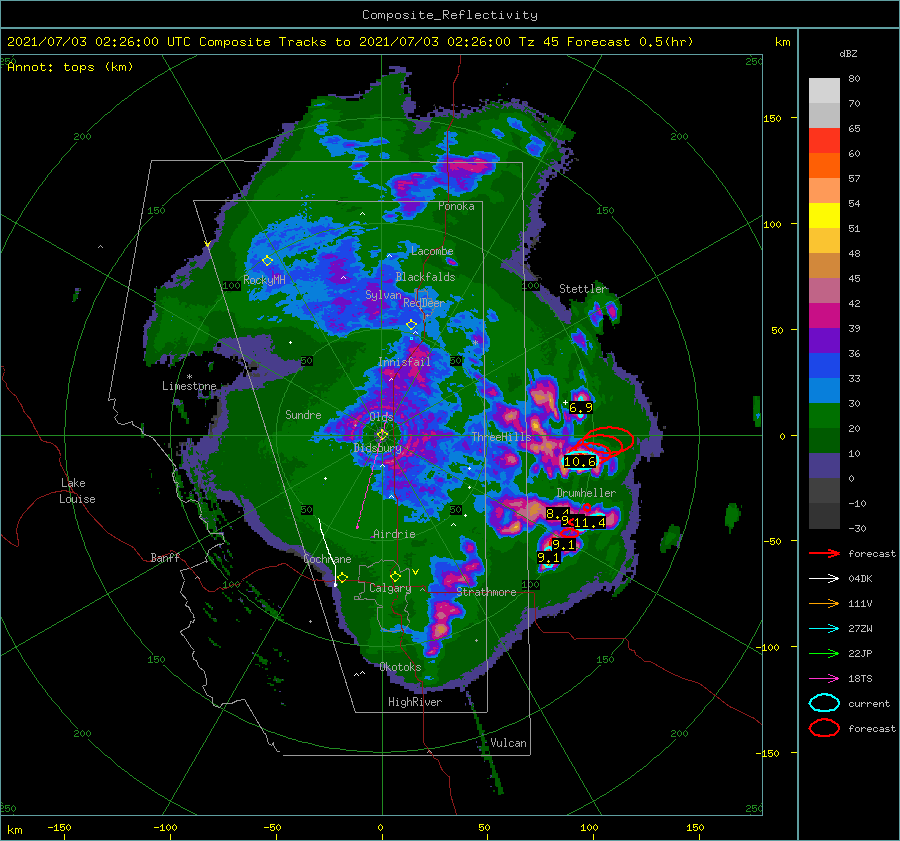Click the yellow diamond marker below Cochrane
The image size is (900, 841).
coord(342,577)
